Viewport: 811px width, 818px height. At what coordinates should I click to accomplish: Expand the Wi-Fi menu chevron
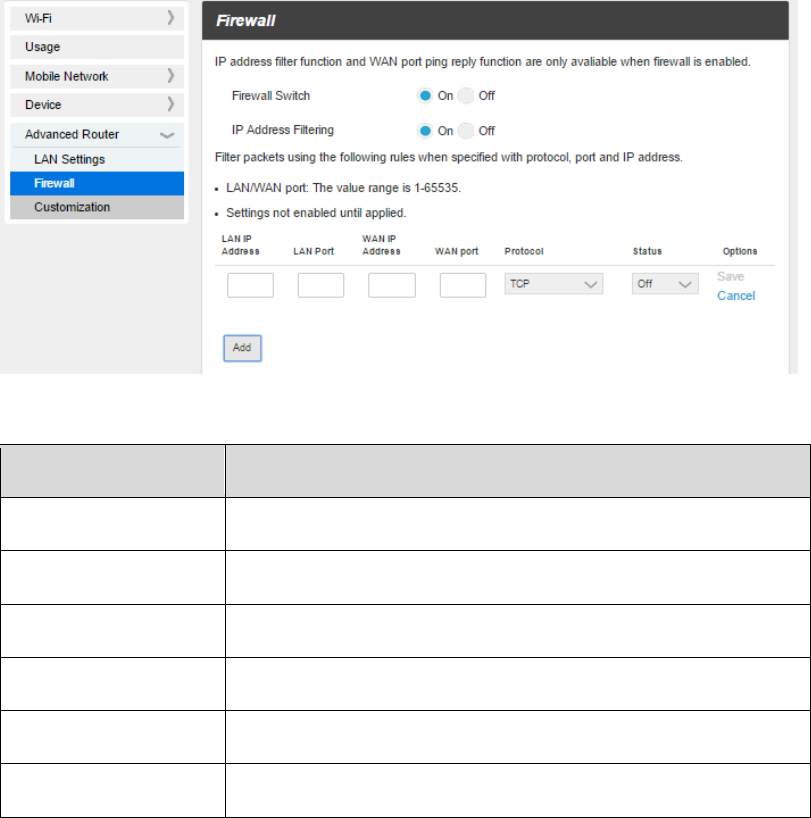171,18
